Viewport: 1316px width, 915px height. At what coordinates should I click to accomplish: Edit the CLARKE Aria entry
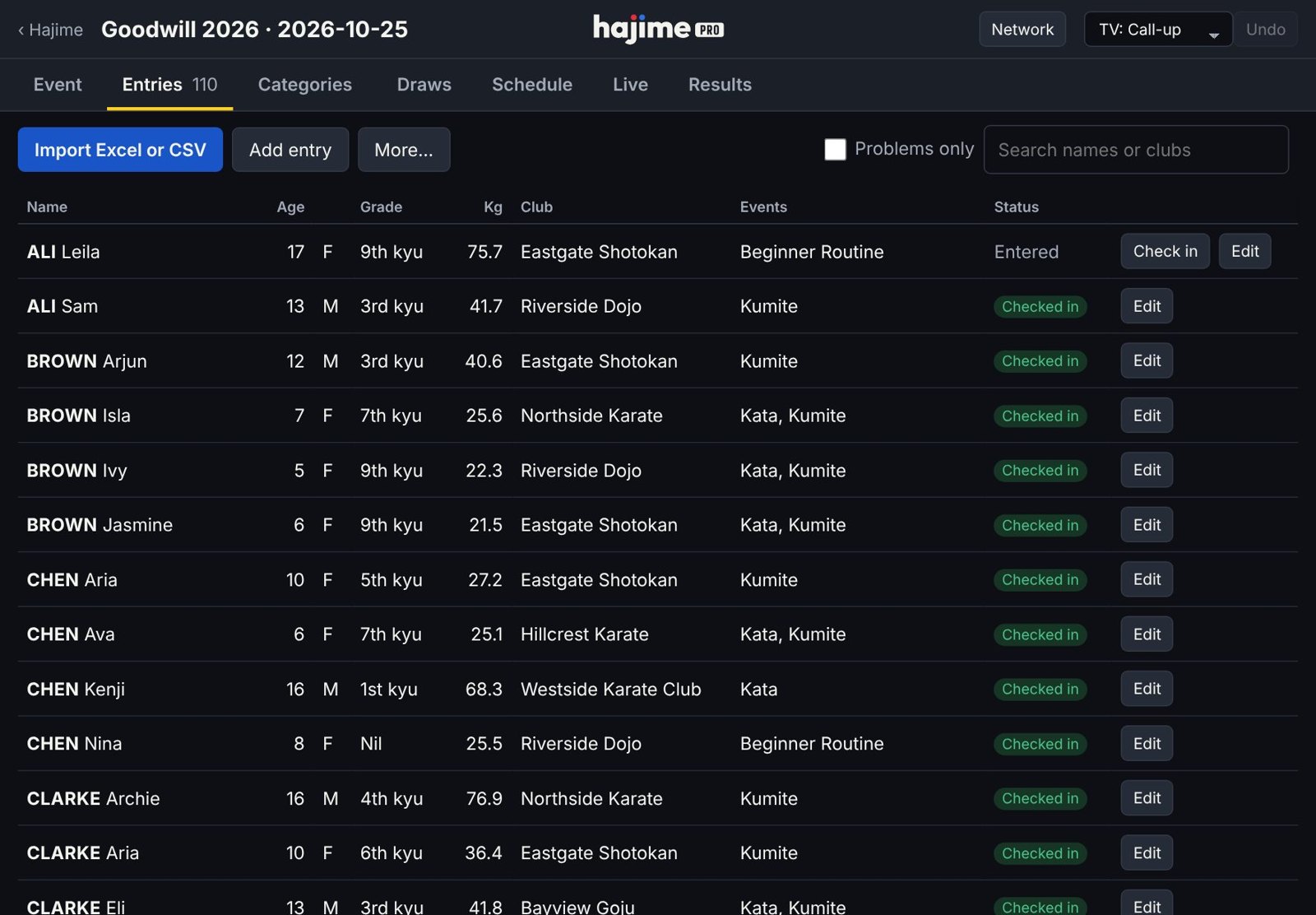point(1147,853)
